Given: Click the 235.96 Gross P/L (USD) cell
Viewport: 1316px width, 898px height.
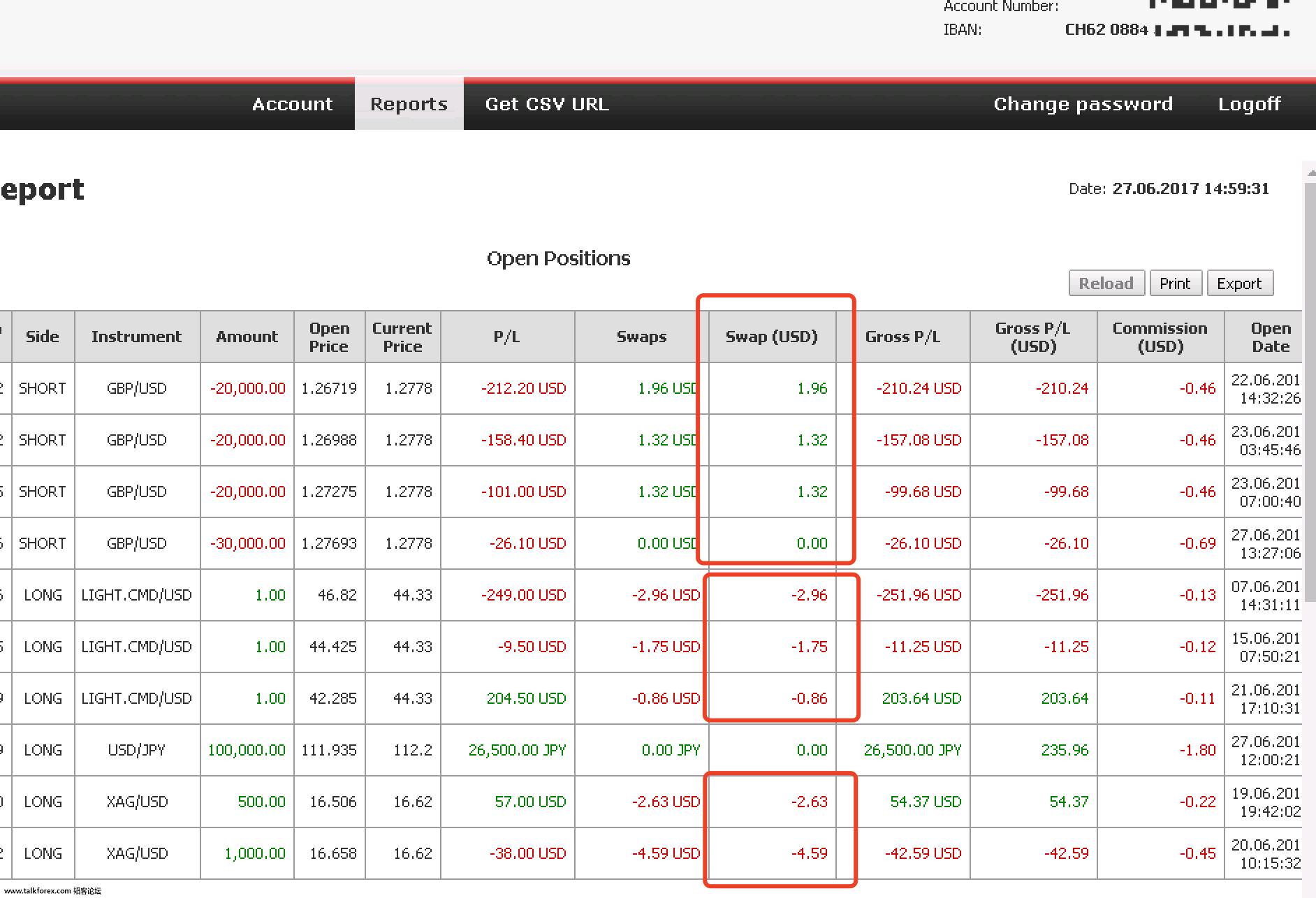Looking at the screenshot, I should tap(1033, 750).
